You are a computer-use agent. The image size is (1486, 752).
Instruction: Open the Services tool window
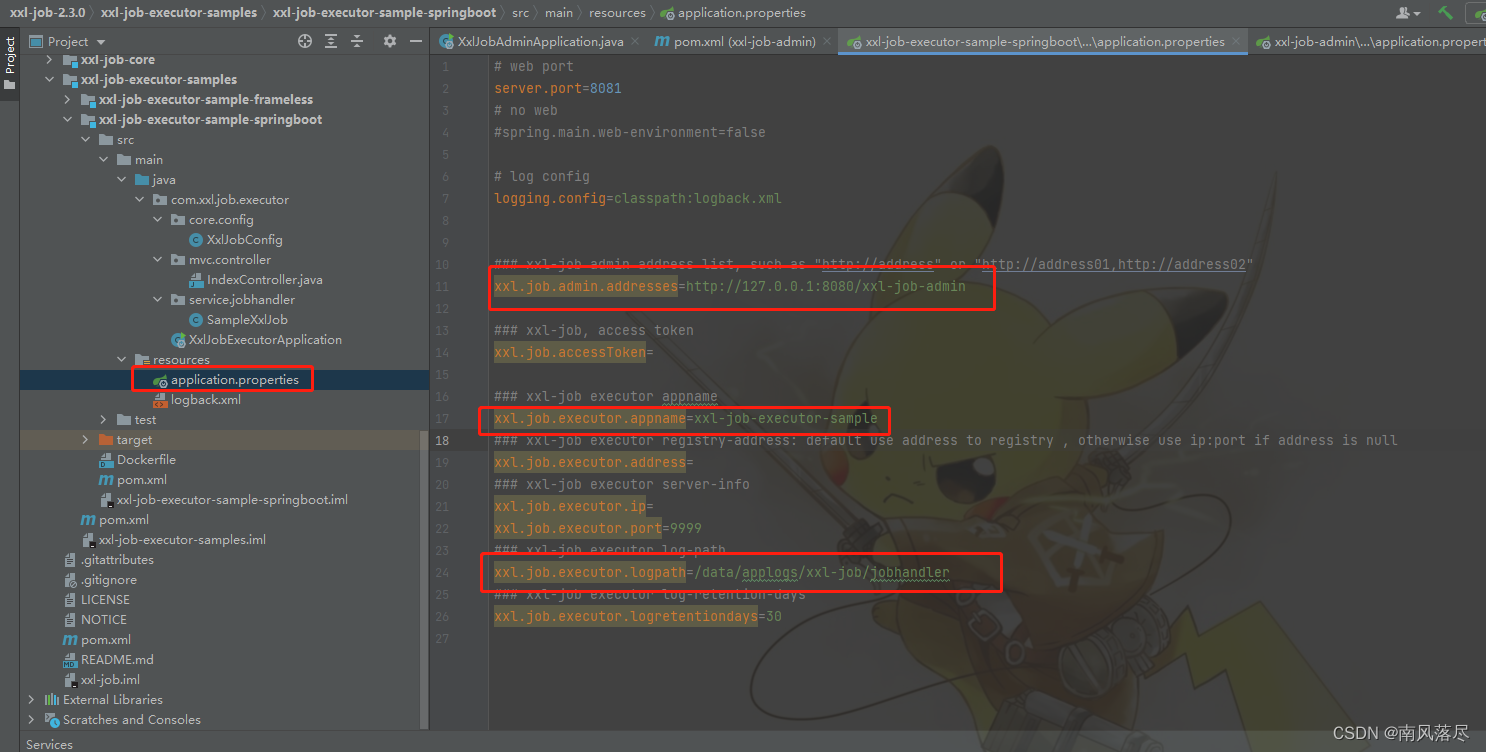[x=49, y=744]
